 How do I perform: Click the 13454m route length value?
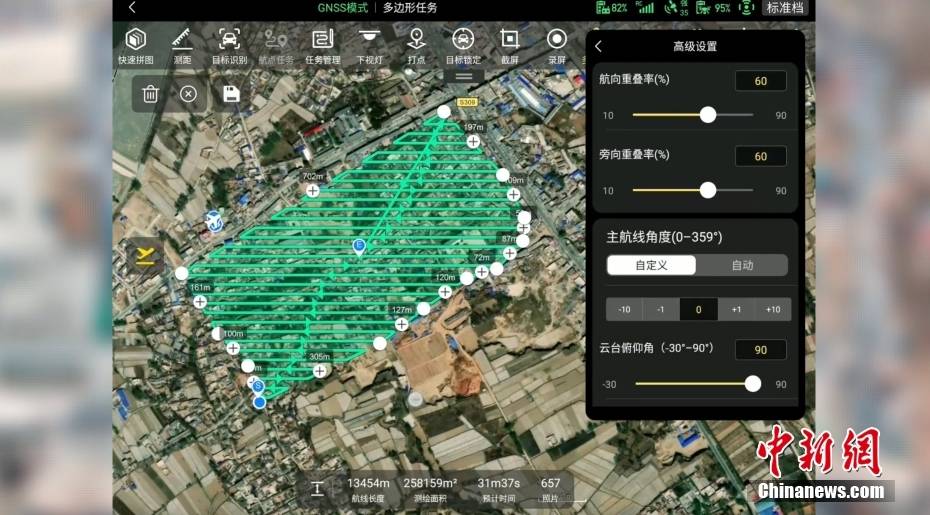(368, 483)
